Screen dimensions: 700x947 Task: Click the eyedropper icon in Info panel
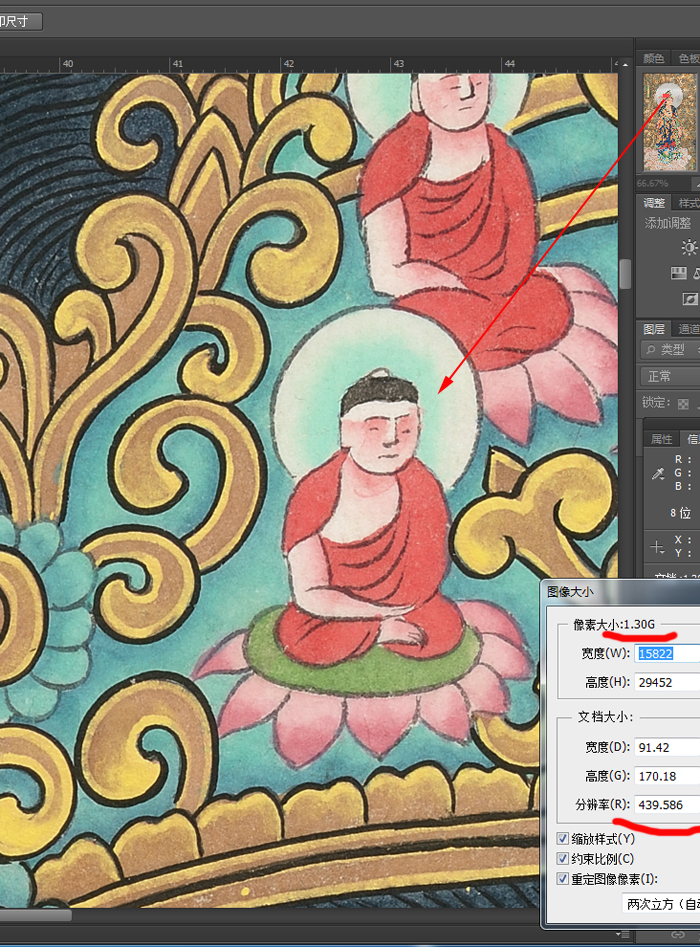[x=658, y=474]
